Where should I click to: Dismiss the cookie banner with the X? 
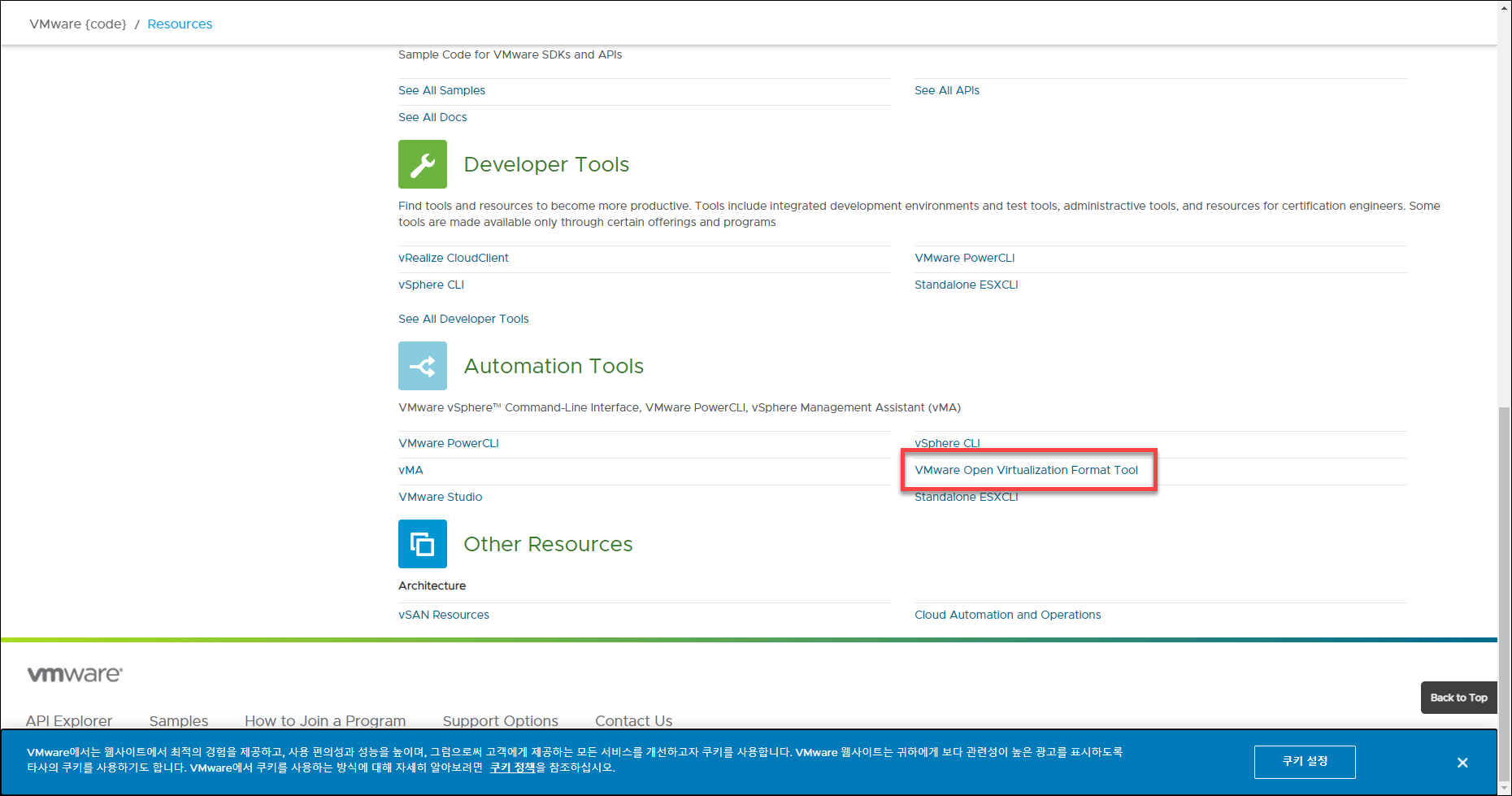point(1462,763)
